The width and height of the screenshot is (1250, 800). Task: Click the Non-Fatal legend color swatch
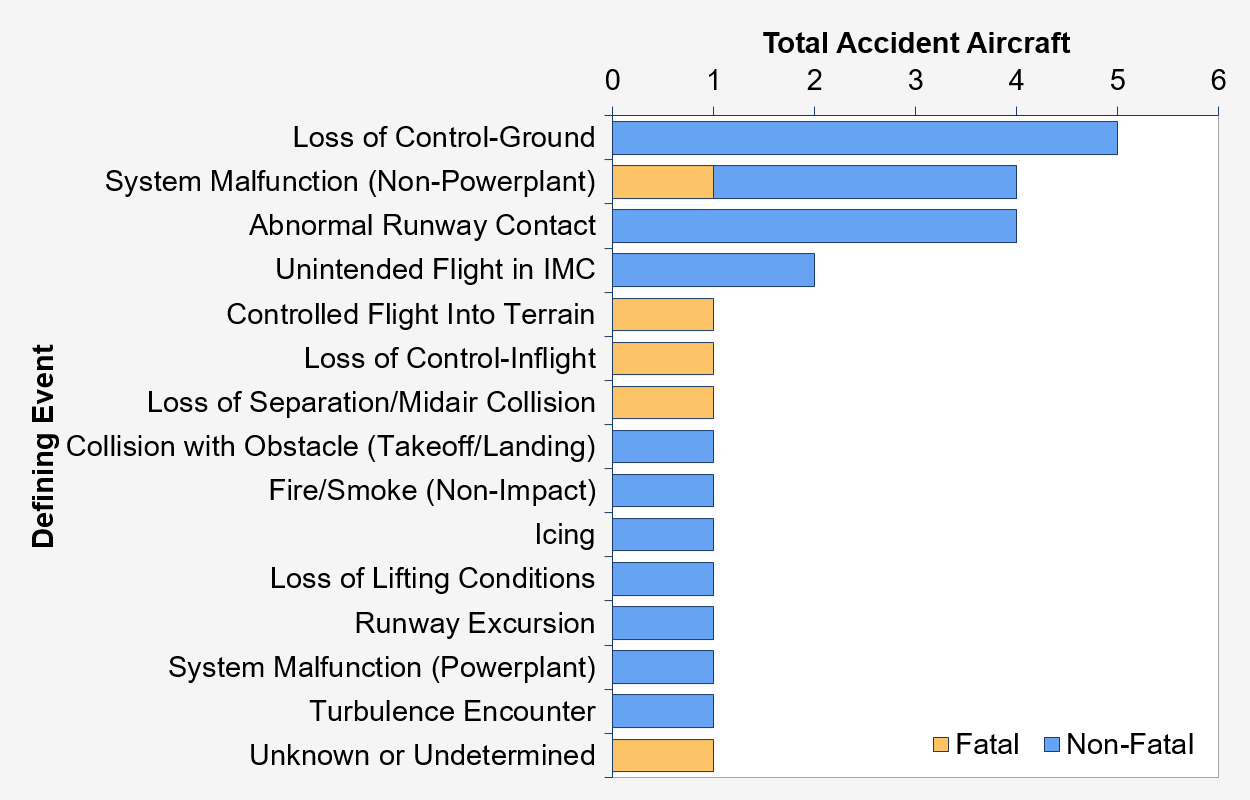click(x=1050, y=745)
